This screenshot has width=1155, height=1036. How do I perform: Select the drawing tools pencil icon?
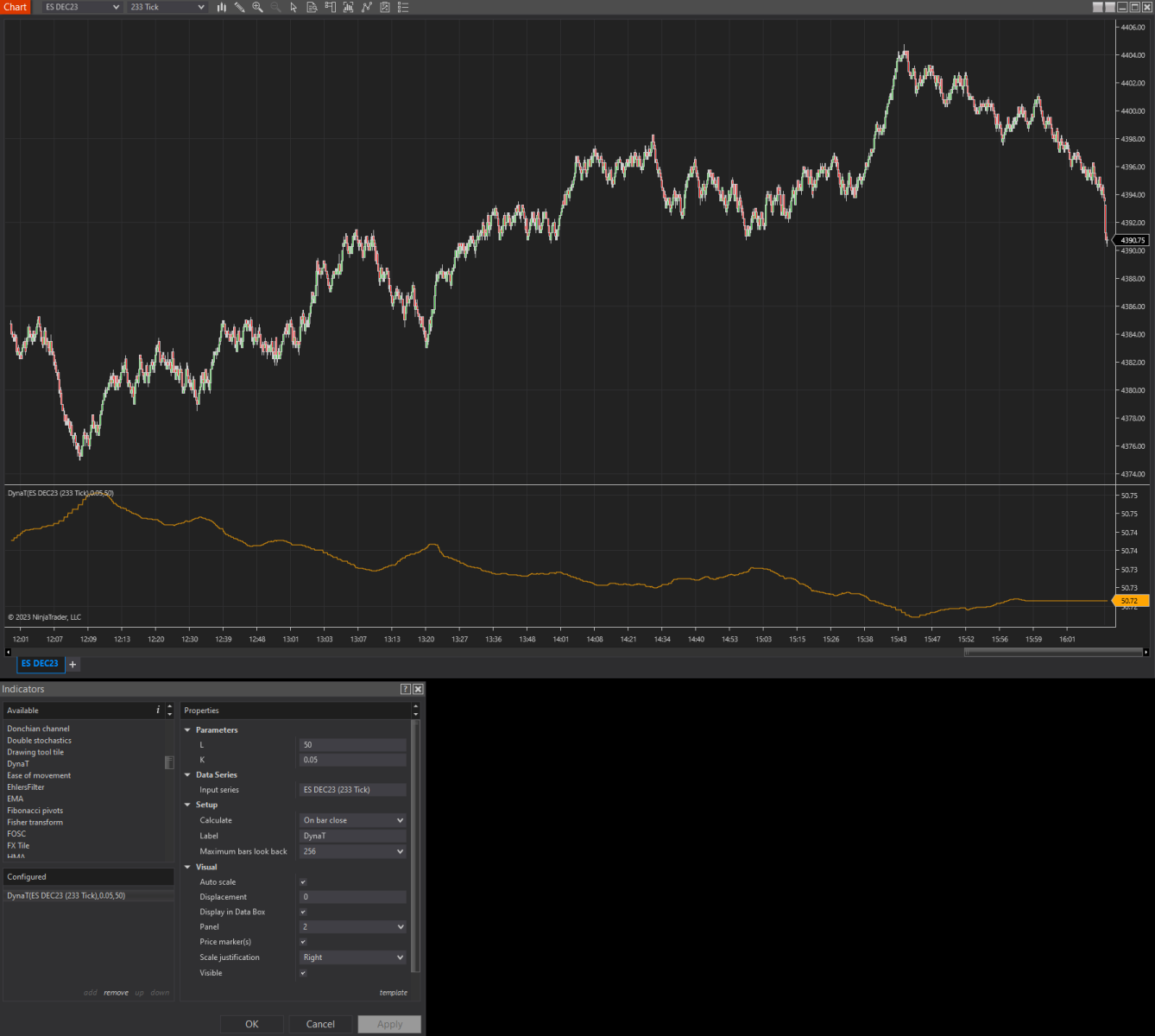239,7
